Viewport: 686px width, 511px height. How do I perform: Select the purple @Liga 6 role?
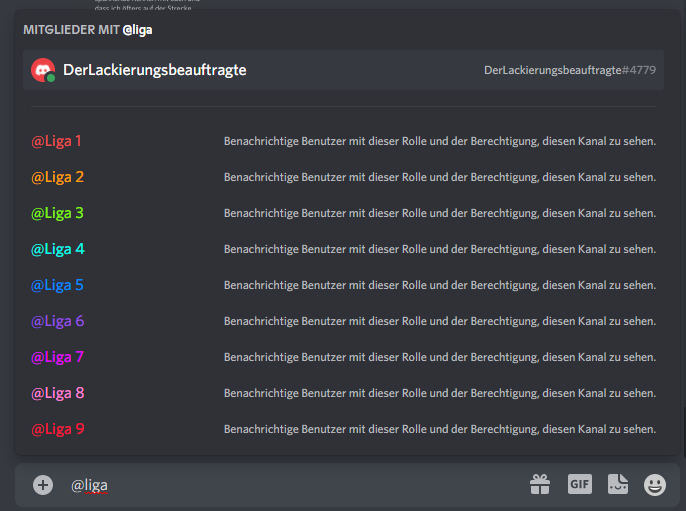tap(57, 321)
